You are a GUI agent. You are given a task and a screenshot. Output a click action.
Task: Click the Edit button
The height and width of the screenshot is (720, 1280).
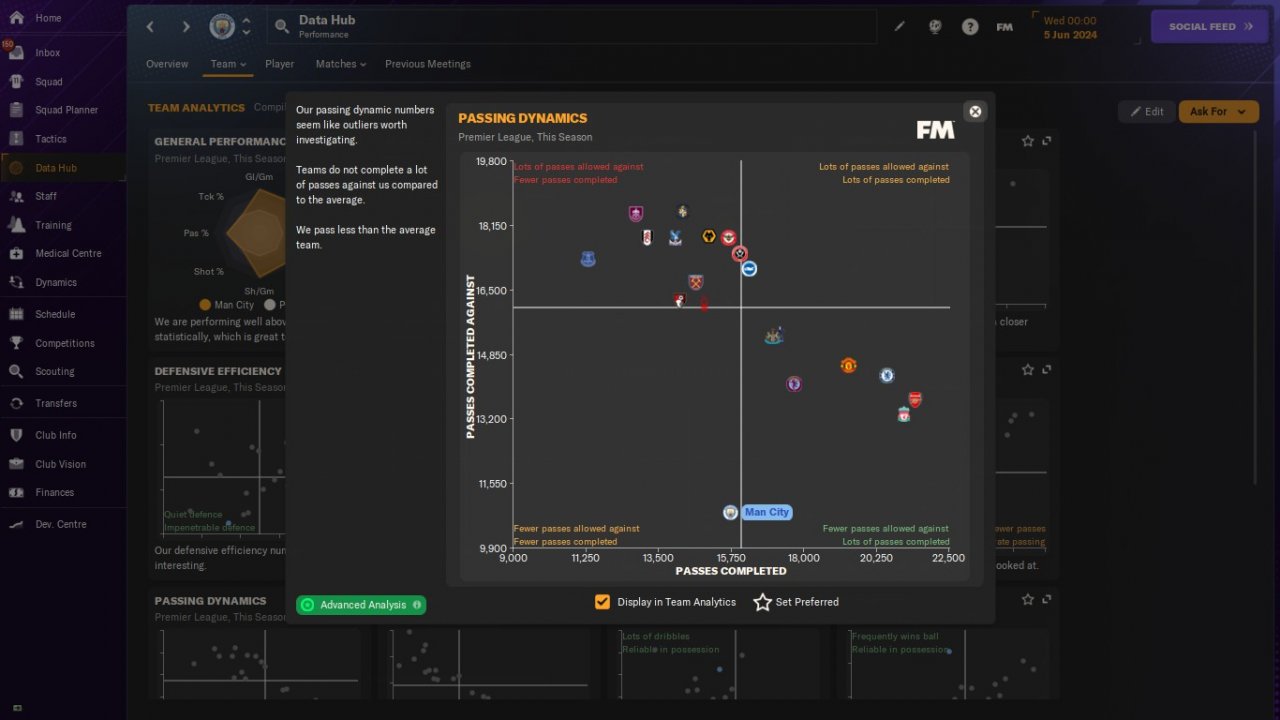[1146, 112]
